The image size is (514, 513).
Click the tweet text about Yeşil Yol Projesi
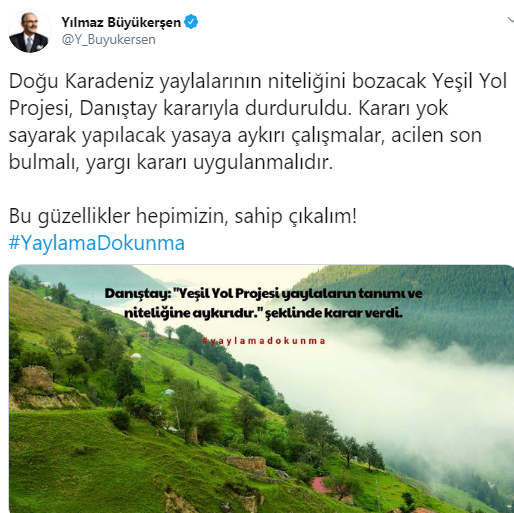click(x=258, y=121)
